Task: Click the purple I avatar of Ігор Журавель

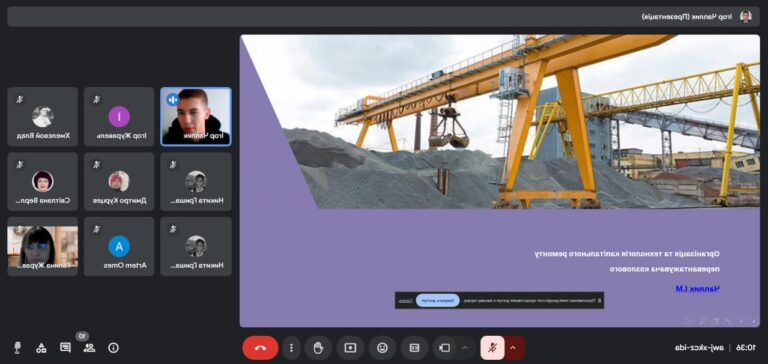Action: point(119,117)
